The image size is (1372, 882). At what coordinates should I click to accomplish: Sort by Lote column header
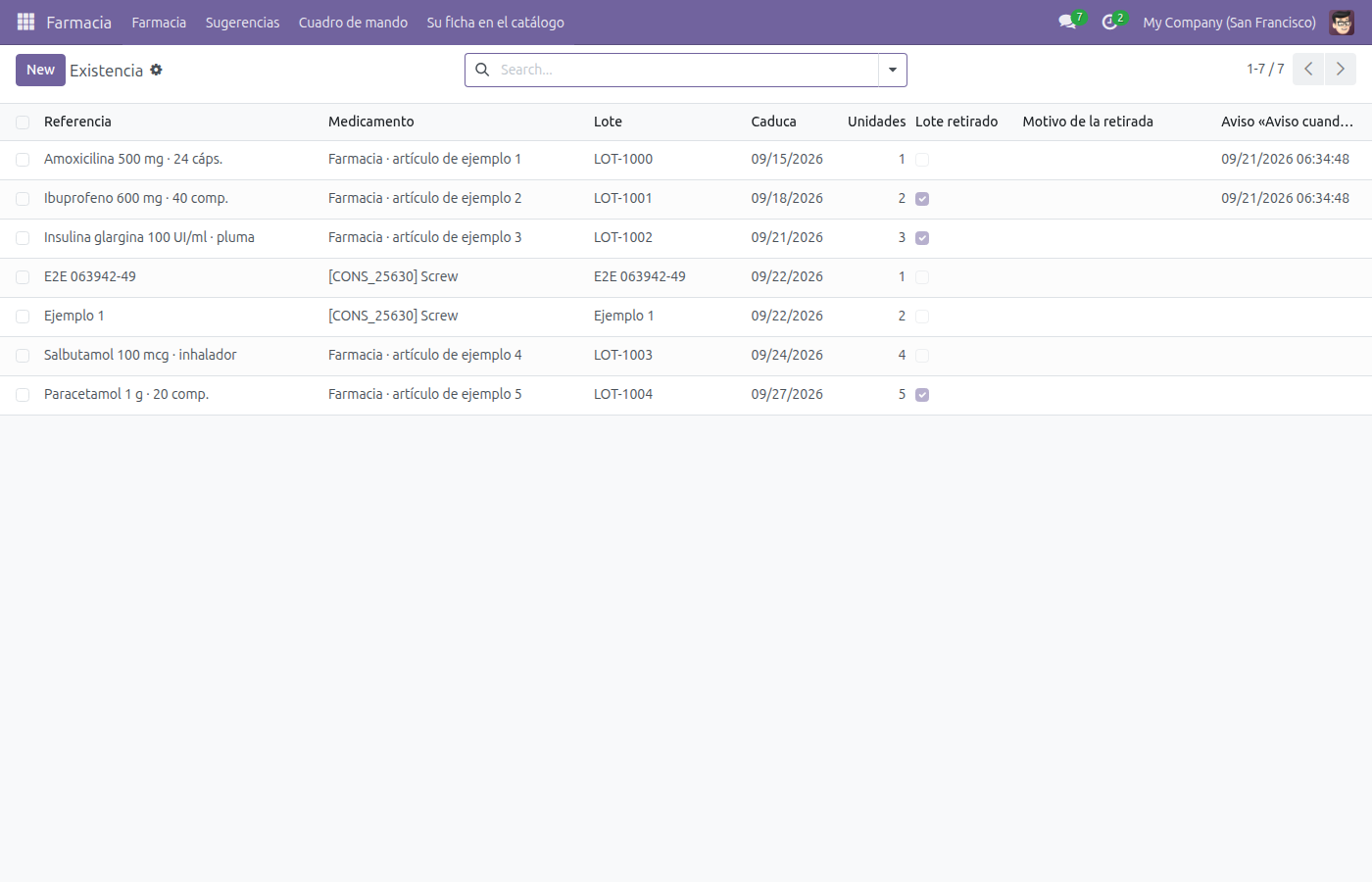point(608,122)
